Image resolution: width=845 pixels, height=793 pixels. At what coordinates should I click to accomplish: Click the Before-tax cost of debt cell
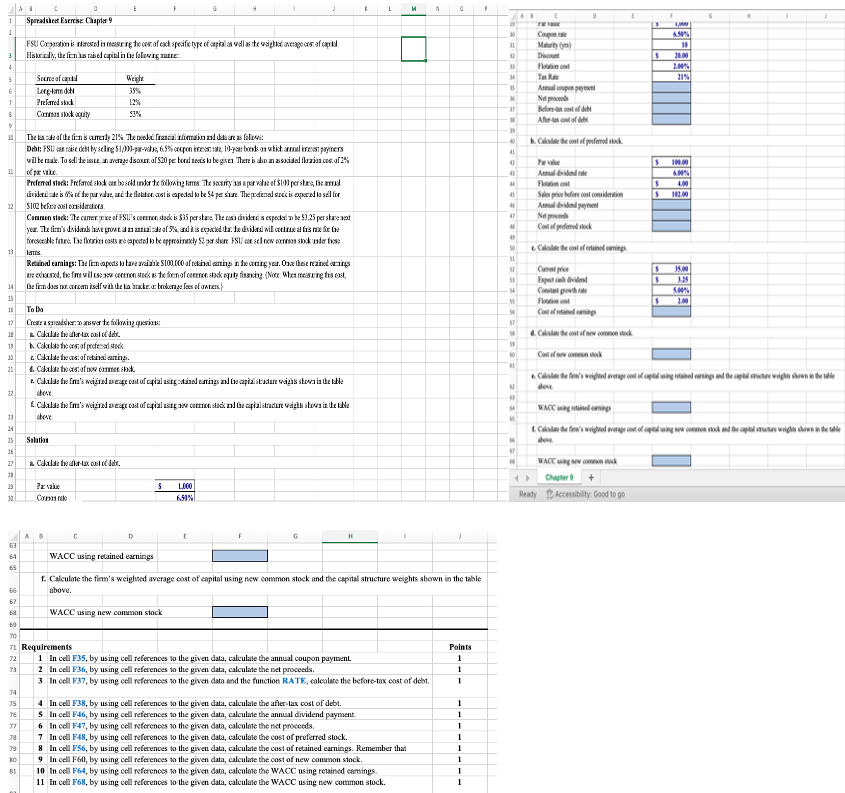click(x=672, y=109)
